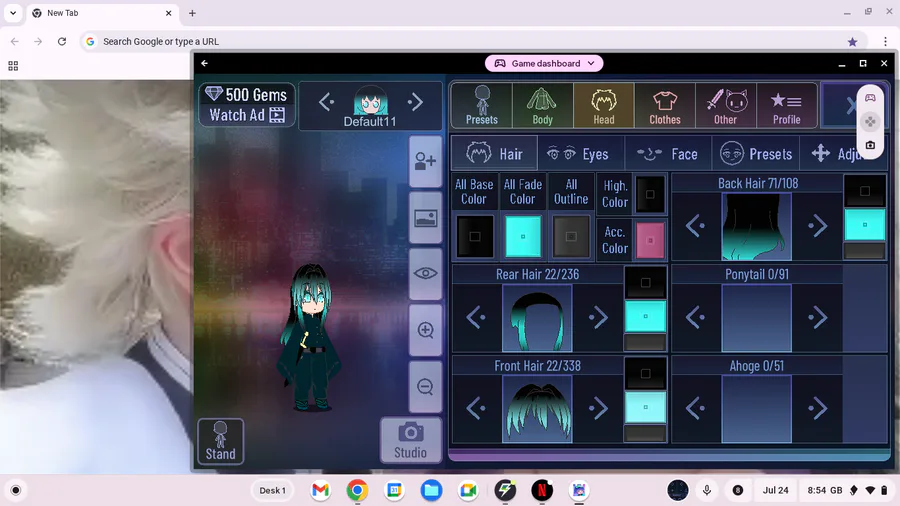Screen dimensions: 900x506
Task: Pick the All Outline gray swatch
Action: pos(571,236)
